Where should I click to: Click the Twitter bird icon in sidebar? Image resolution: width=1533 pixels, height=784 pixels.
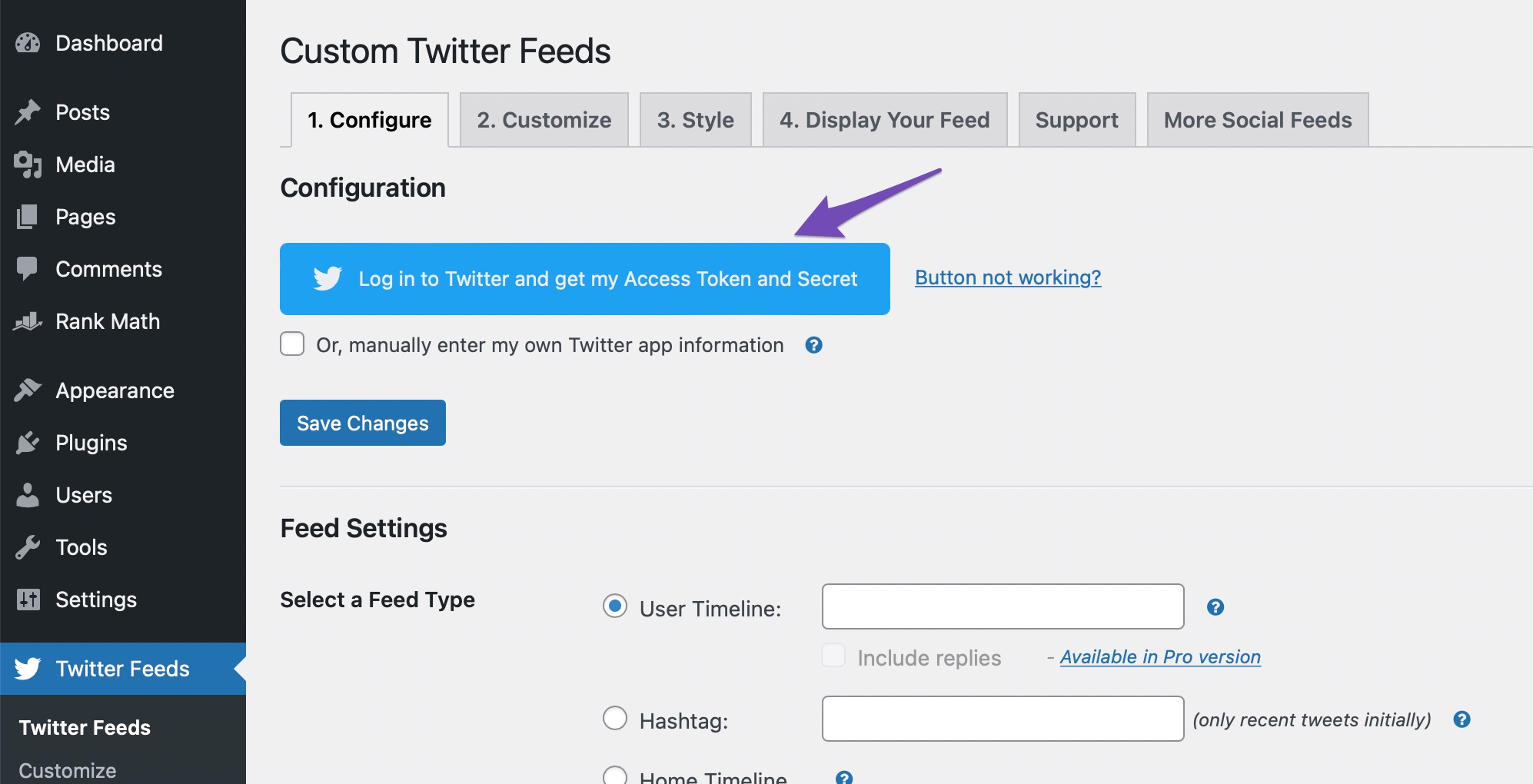28,669
